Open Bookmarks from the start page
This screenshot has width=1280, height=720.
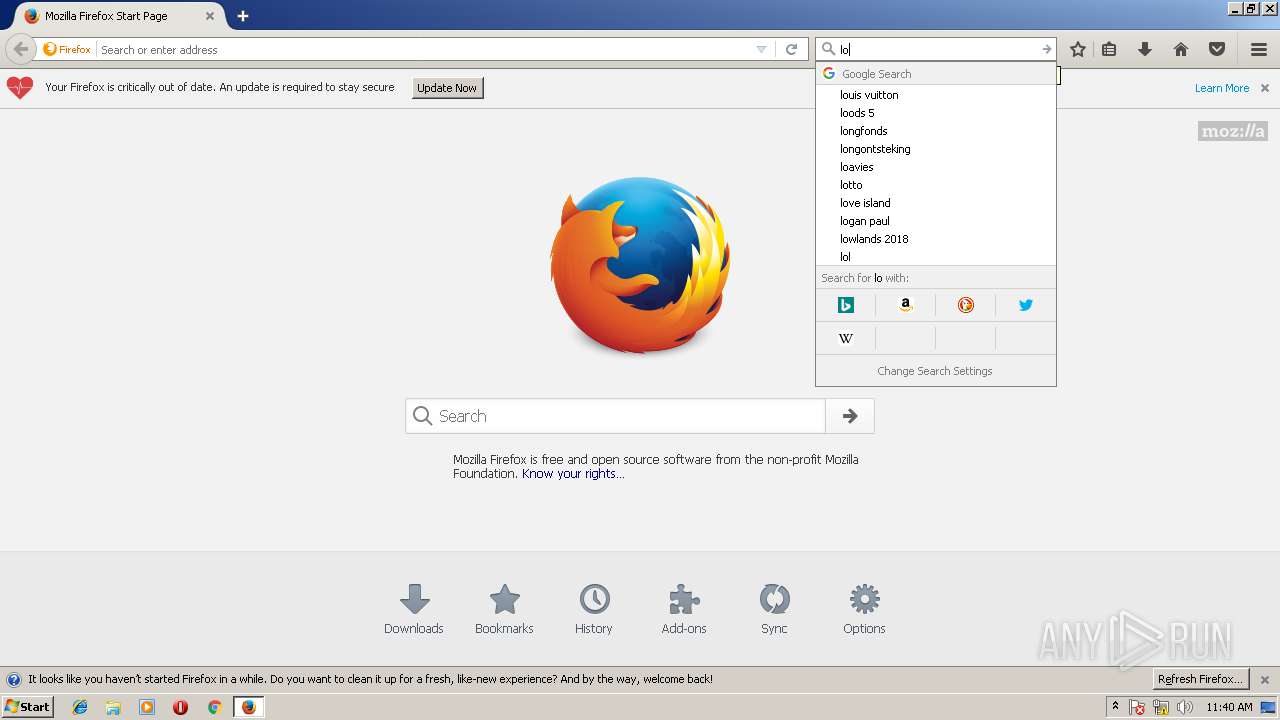point(504,609)
